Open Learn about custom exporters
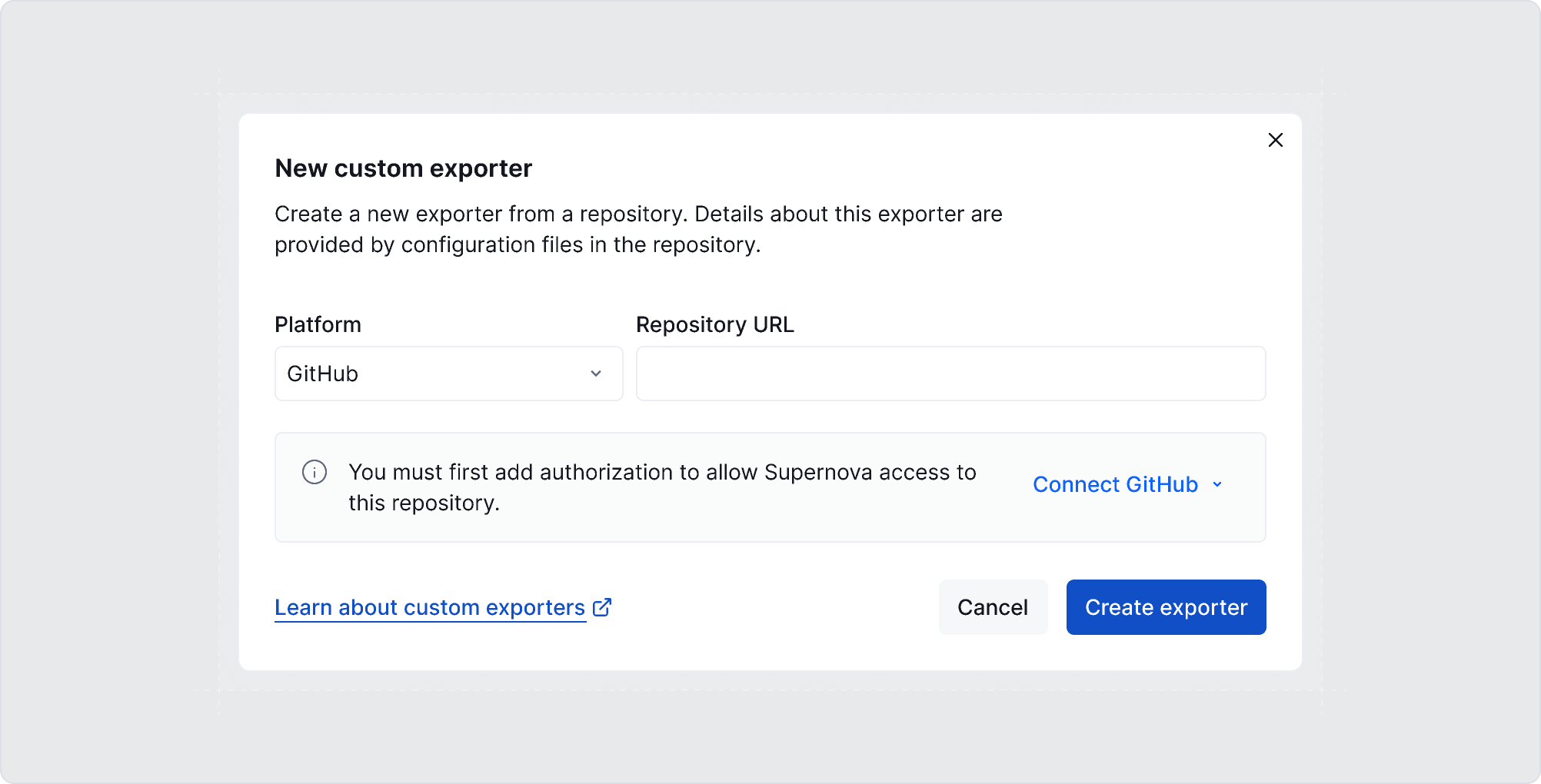1541x784 pixels. pyautogui.click(x=429, y=606)
